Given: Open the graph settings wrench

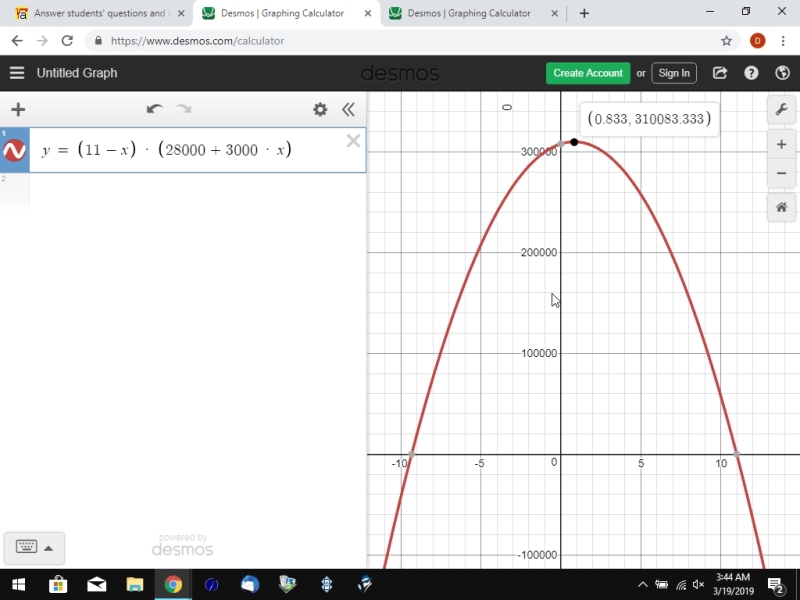Looking at the screenshot, I should point(781,109).
